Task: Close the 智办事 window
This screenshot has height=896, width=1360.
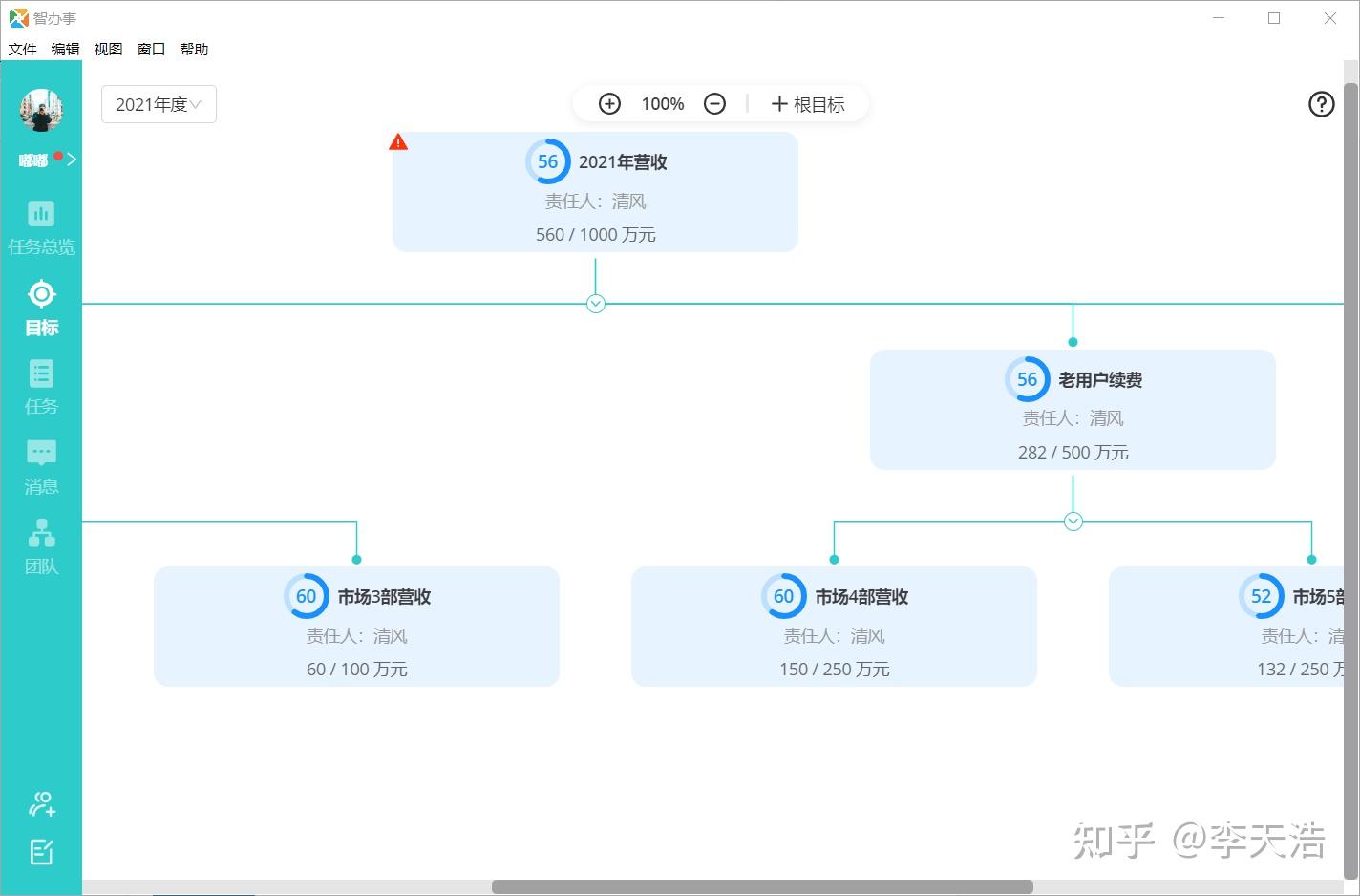Action: coord(1329,18)
